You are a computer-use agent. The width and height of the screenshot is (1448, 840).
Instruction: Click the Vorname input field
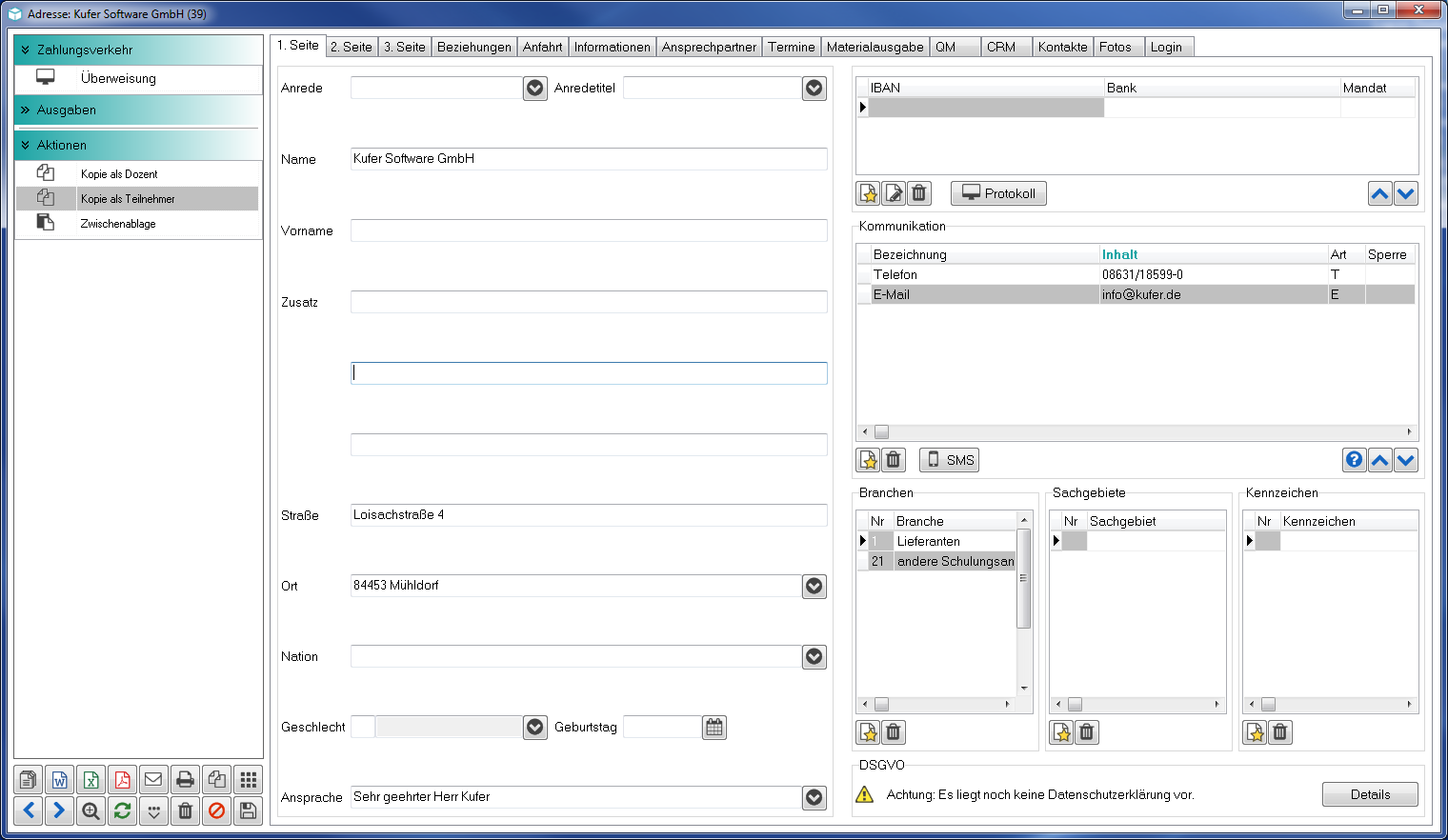coord(589,230)
